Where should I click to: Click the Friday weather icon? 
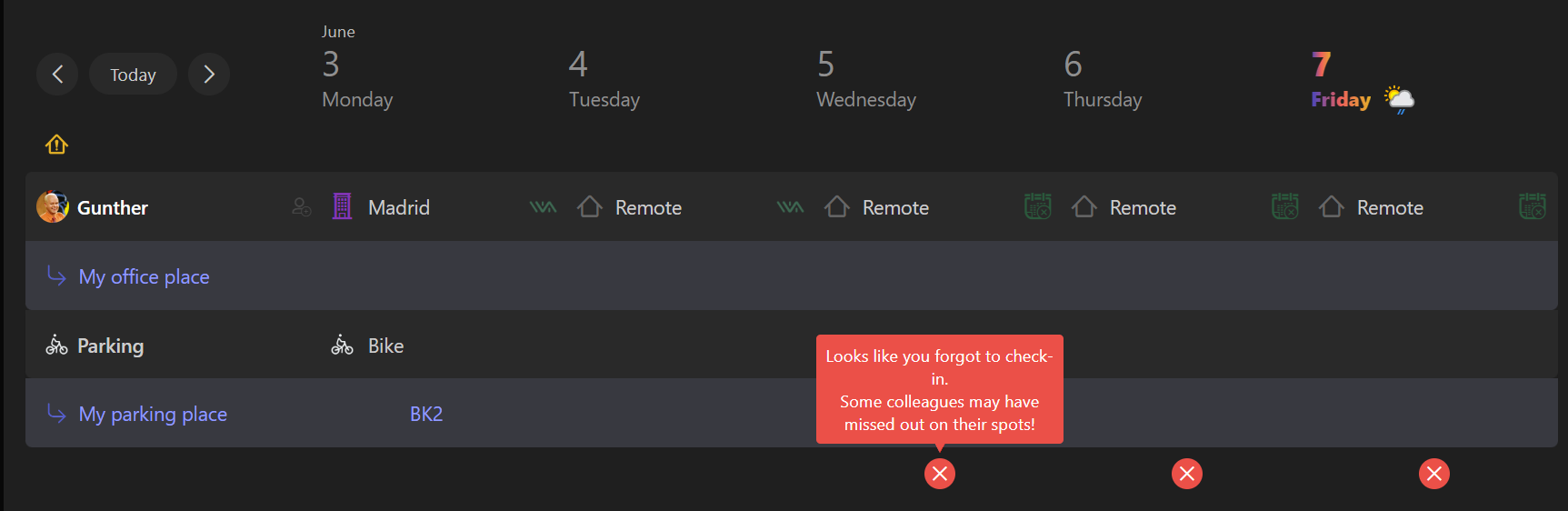(1399, 99)
